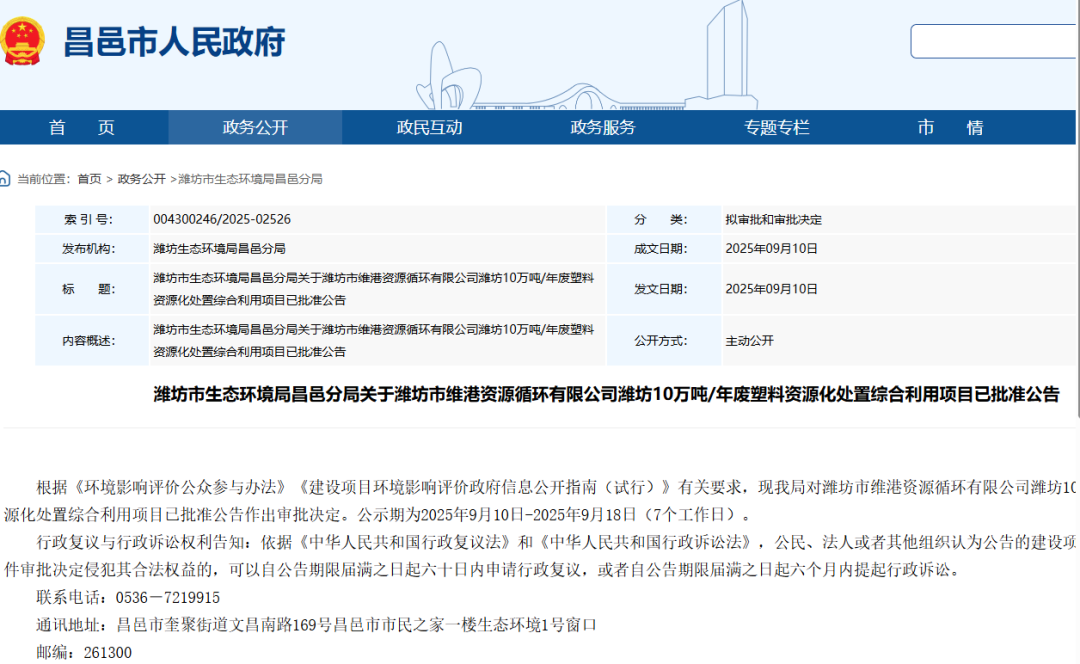Open the 市情 navigation menu

[948, 127]
